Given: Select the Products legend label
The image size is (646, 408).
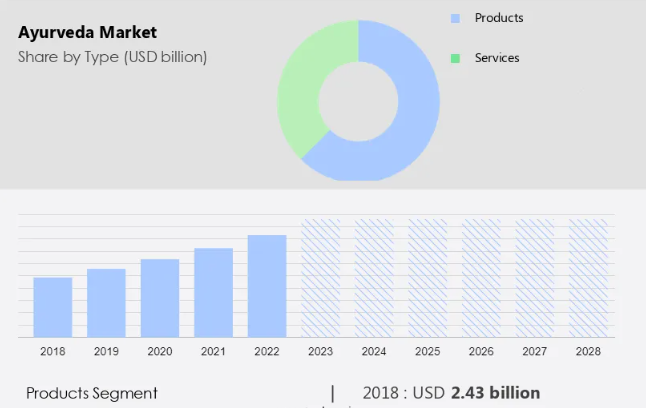Looking at the screenshot, I should point(499,18).
